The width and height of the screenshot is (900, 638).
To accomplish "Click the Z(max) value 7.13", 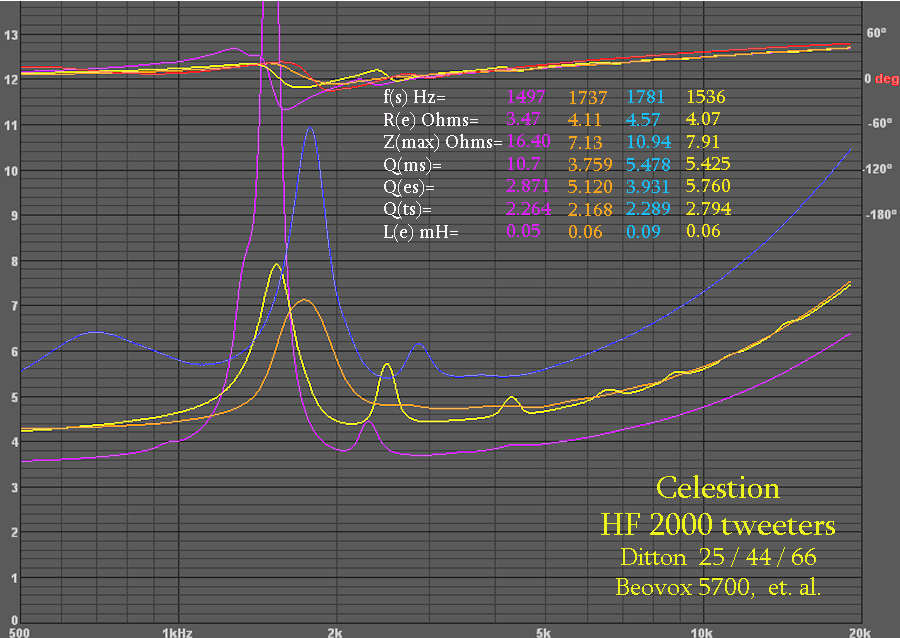I will pos(585,142).
